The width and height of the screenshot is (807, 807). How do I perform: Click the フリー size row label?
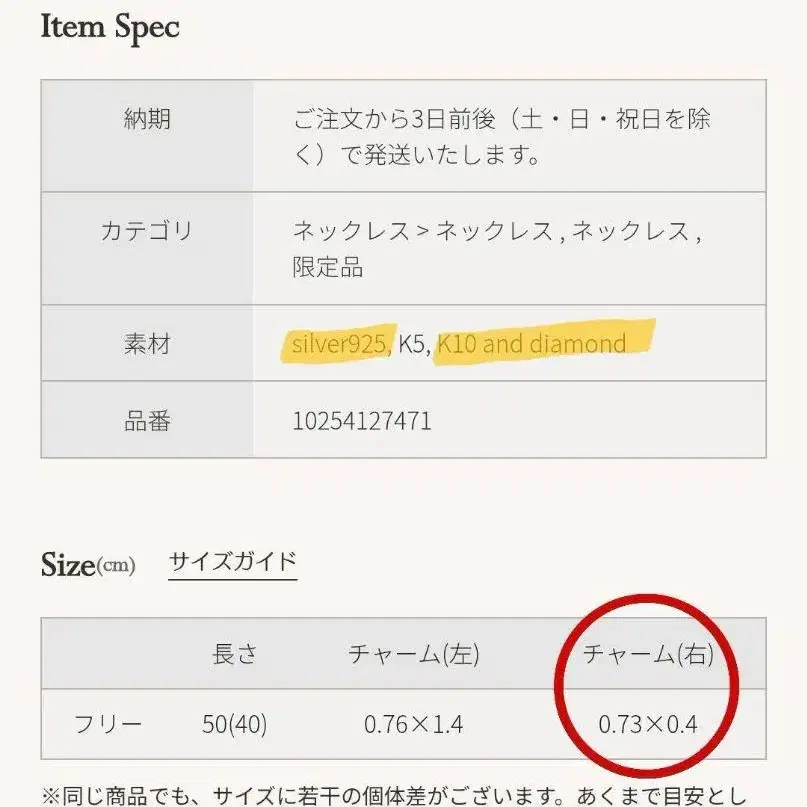[x=108, y=724]
